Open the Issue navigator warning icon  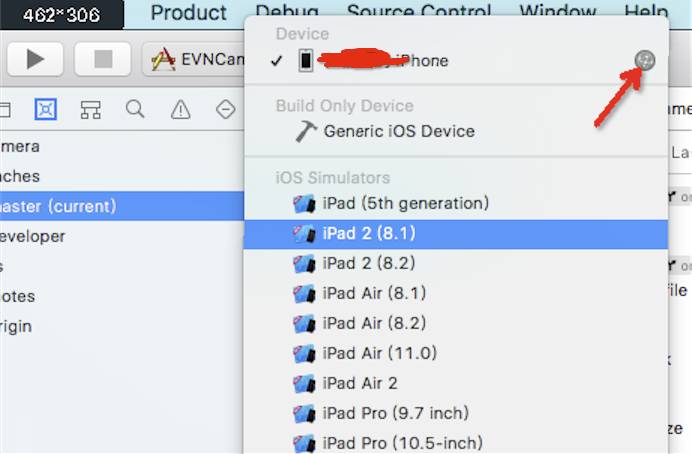click(181, 109)
